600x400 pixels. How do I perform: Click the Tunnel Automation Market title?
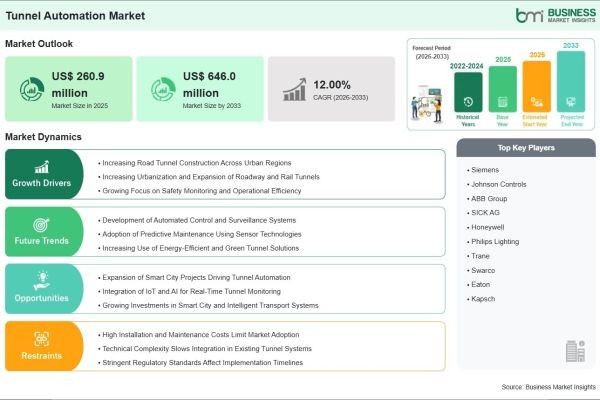[x=75, y=16]
